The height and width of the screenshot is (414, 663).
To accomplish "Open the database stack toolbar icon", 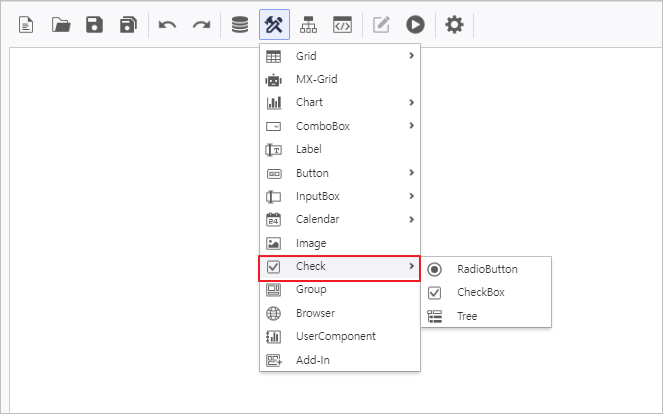I will [240, 25].
